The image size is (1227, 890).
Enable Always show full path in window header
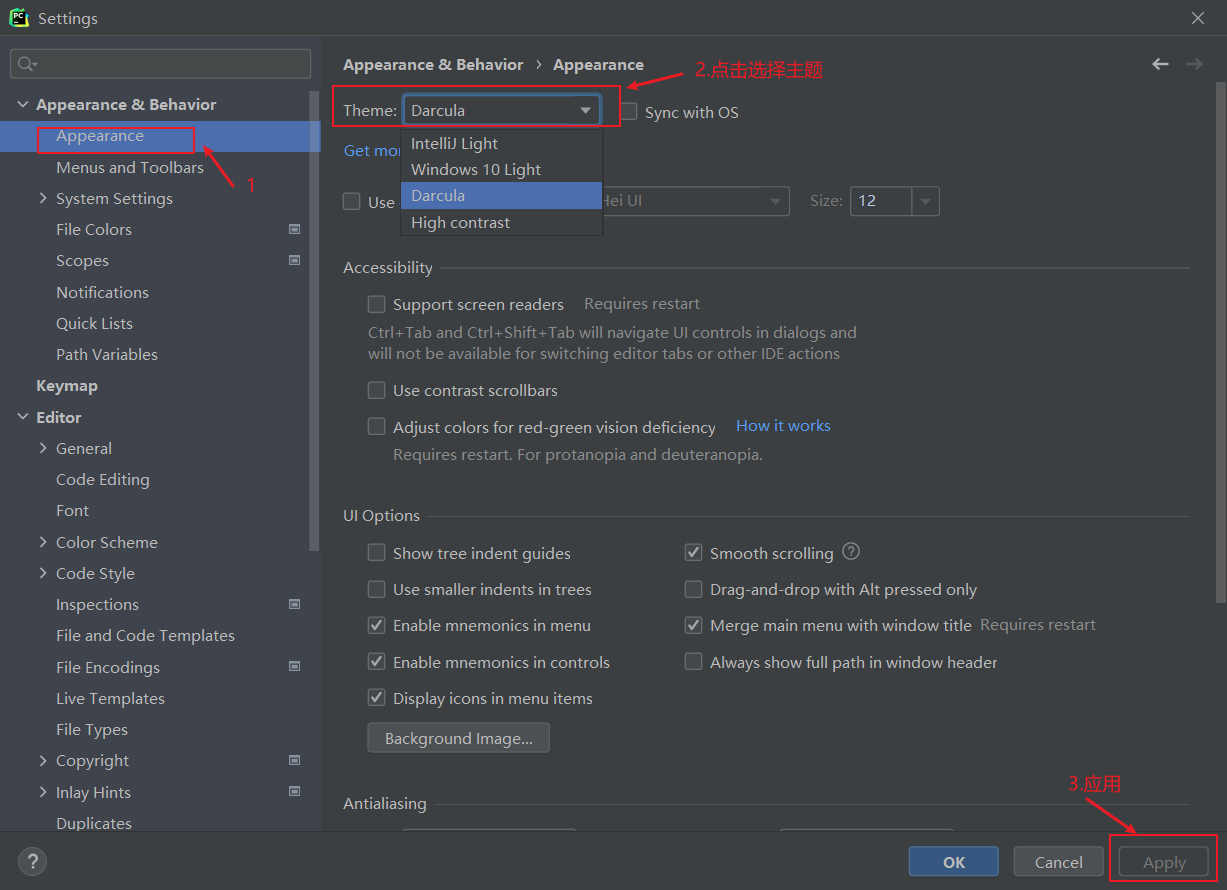(693, 662)
